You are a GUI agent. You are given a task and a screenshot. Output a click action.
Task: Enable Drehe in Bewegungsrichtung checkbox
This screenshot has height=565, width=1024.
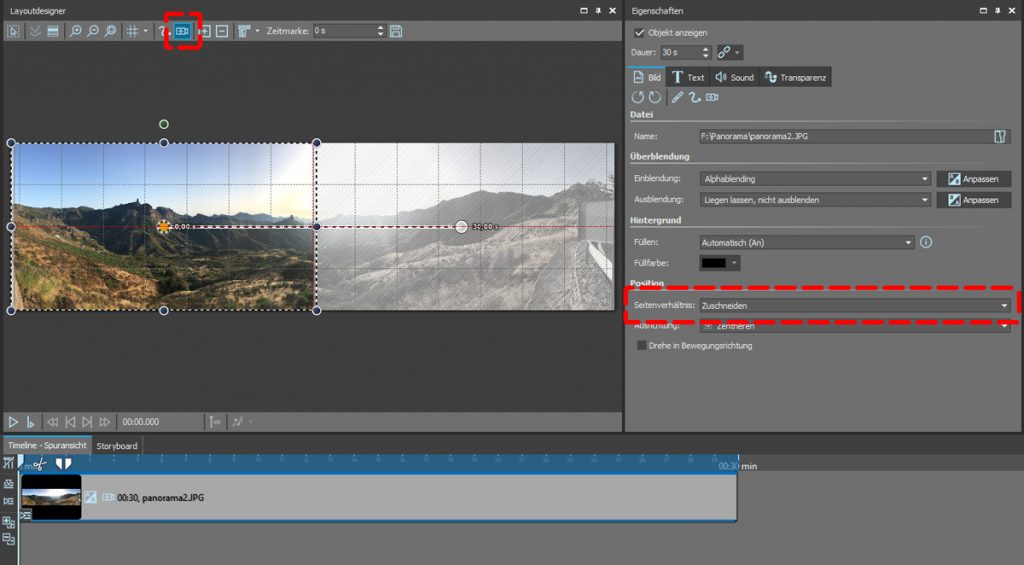[641, 346]
